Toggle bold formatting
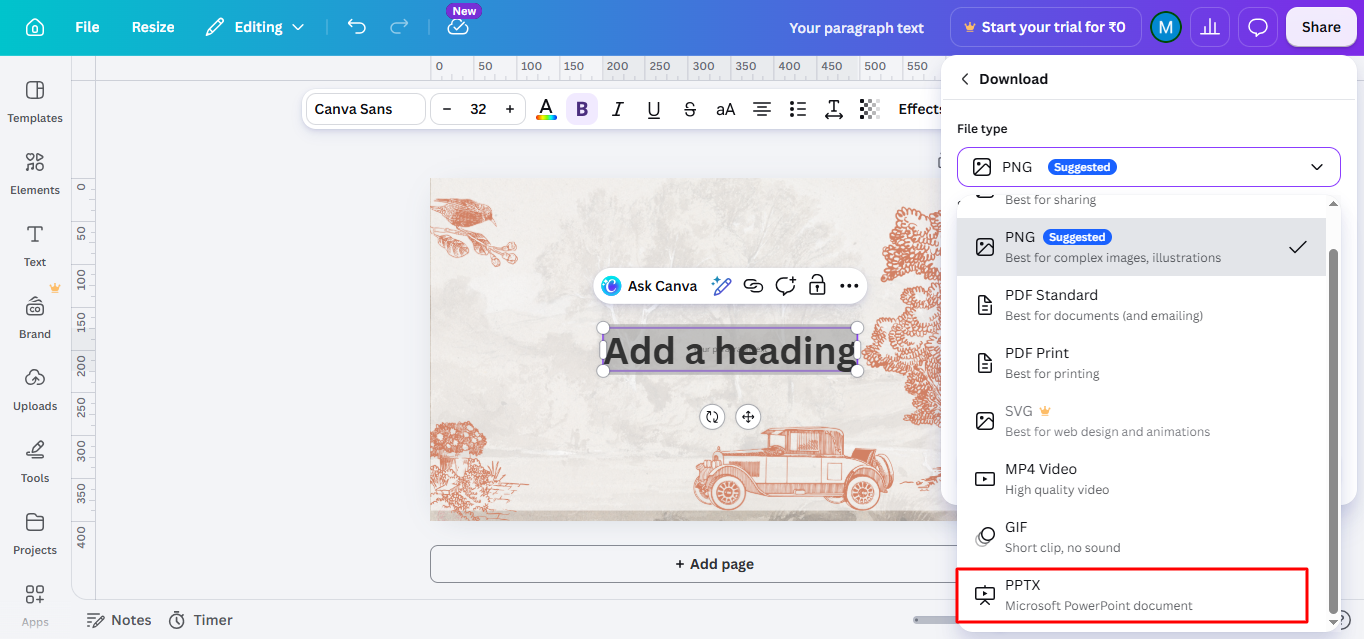The image size is (1364, 639). point(582,109)
